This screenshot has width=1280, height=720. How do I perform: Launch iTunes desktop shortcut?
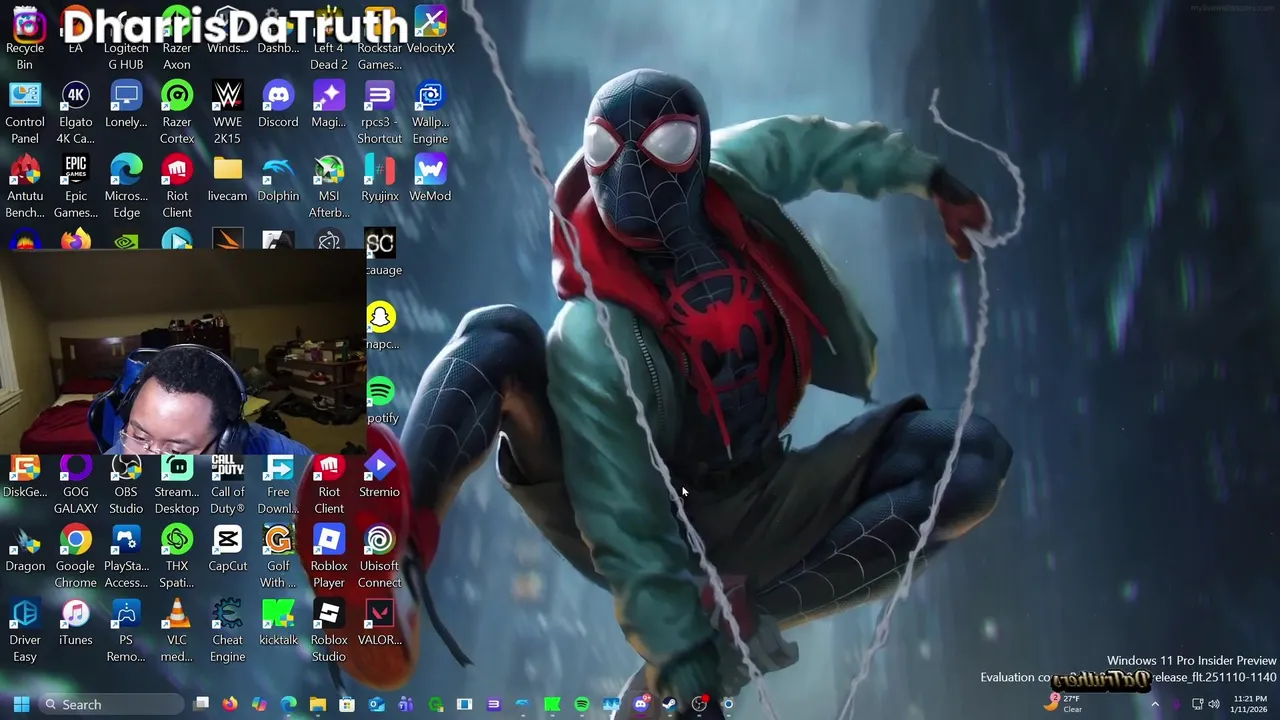coord(76,623)
